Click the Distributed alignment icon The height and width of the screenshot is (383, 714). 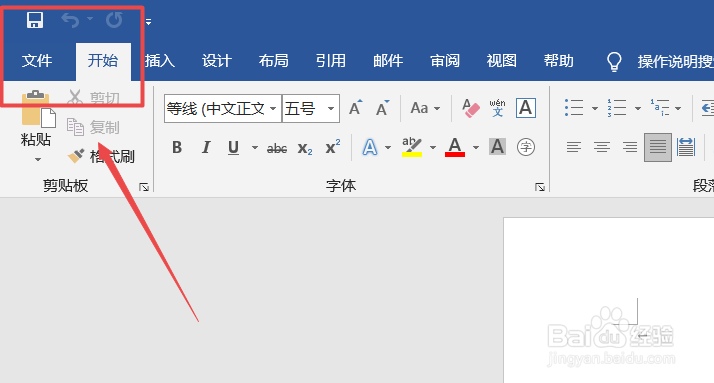[686, 147]
